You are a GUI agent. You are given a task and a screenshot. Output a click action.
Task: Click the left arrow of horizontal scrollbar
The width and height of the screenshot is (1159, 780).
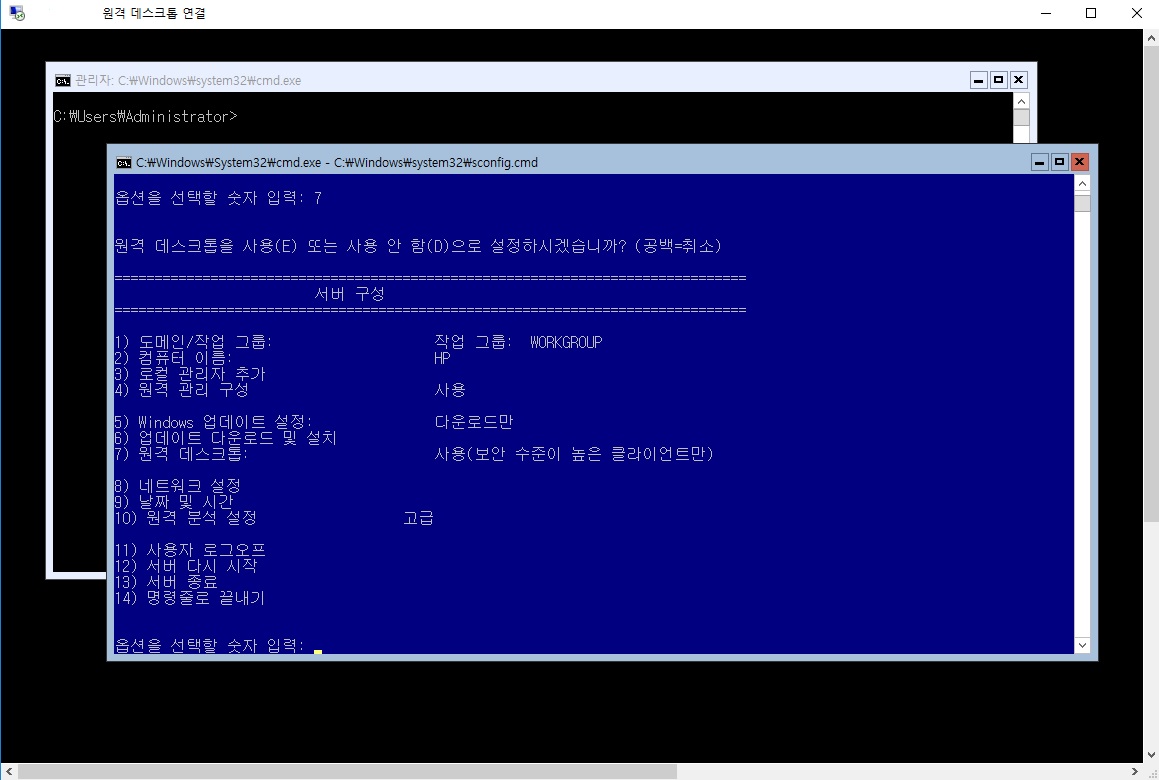click(x=8, y=772)
